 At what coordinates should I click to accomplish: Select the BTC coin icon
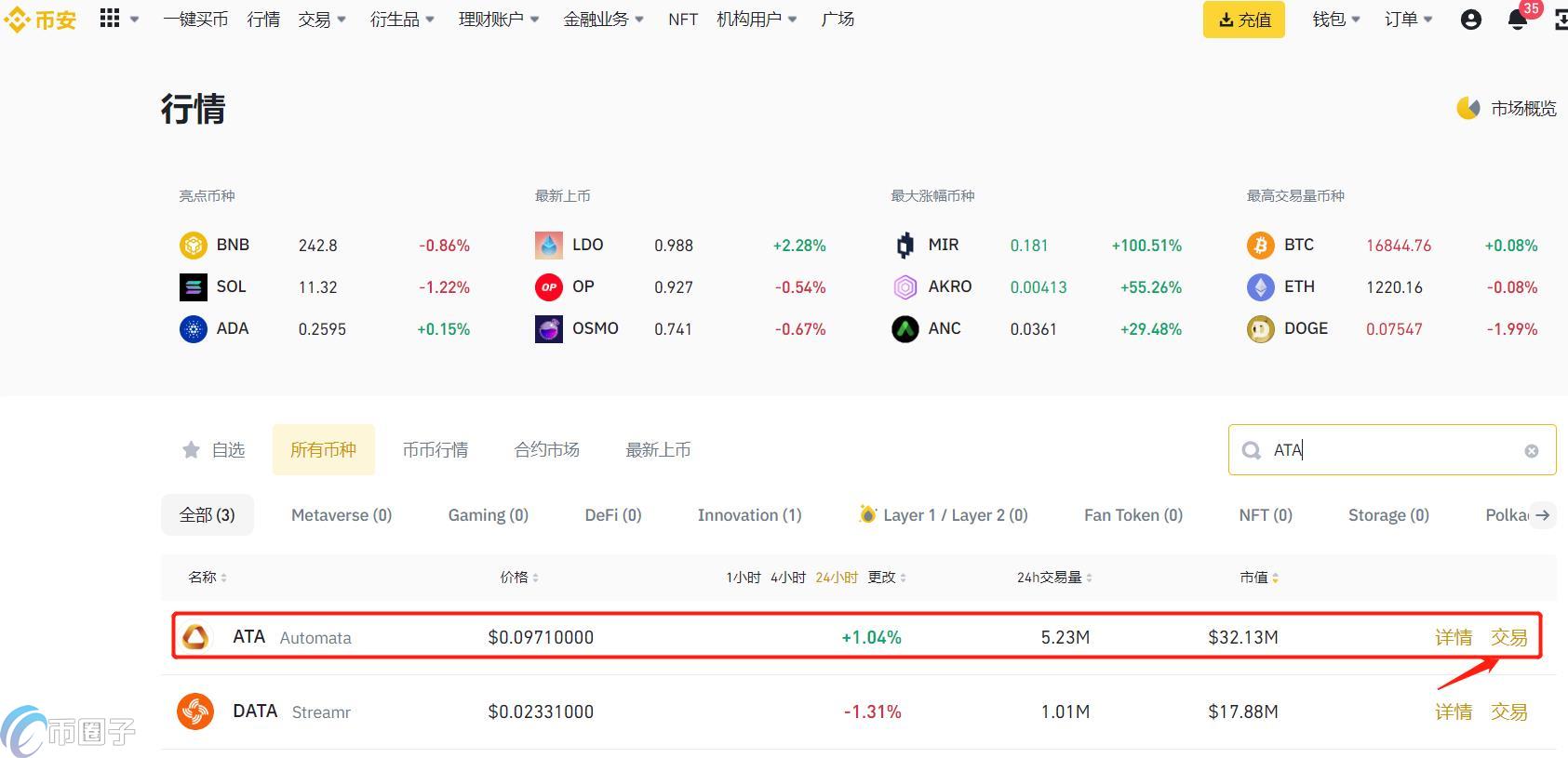pyautogui.click(x=1261, y=246)
